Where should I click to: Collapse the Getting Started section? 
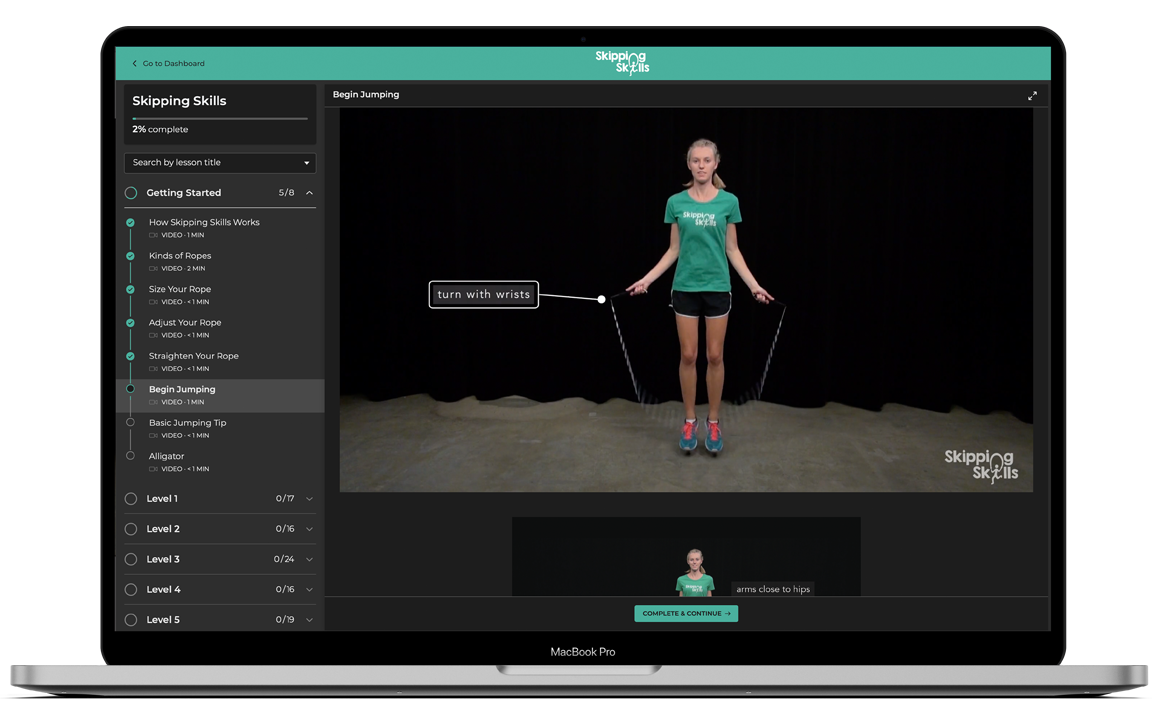(309, 192)
